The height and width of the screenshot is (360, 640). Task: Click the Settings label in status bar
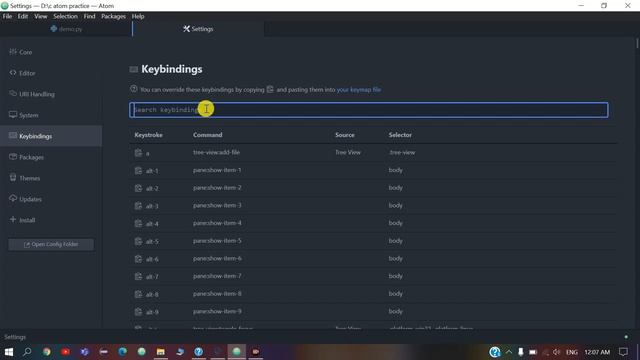15,337
